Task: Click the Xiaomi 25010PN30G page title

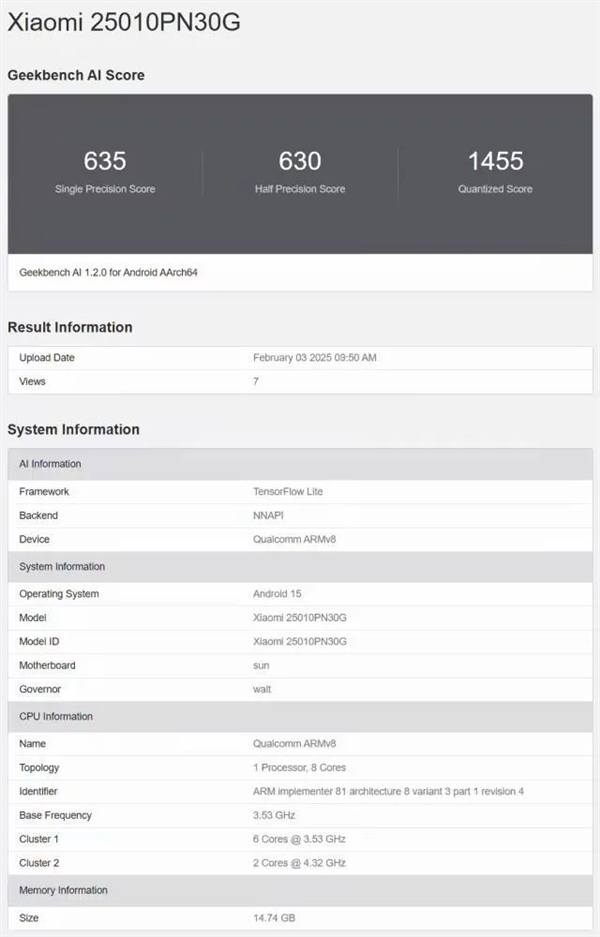Action: [124, 22]
